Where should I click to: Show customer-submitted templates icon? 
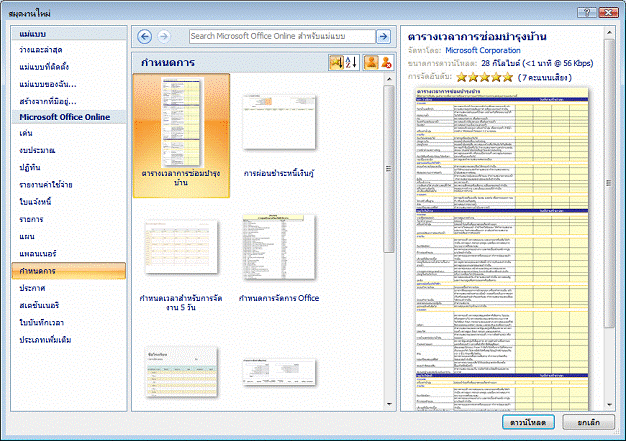point(371,62)
